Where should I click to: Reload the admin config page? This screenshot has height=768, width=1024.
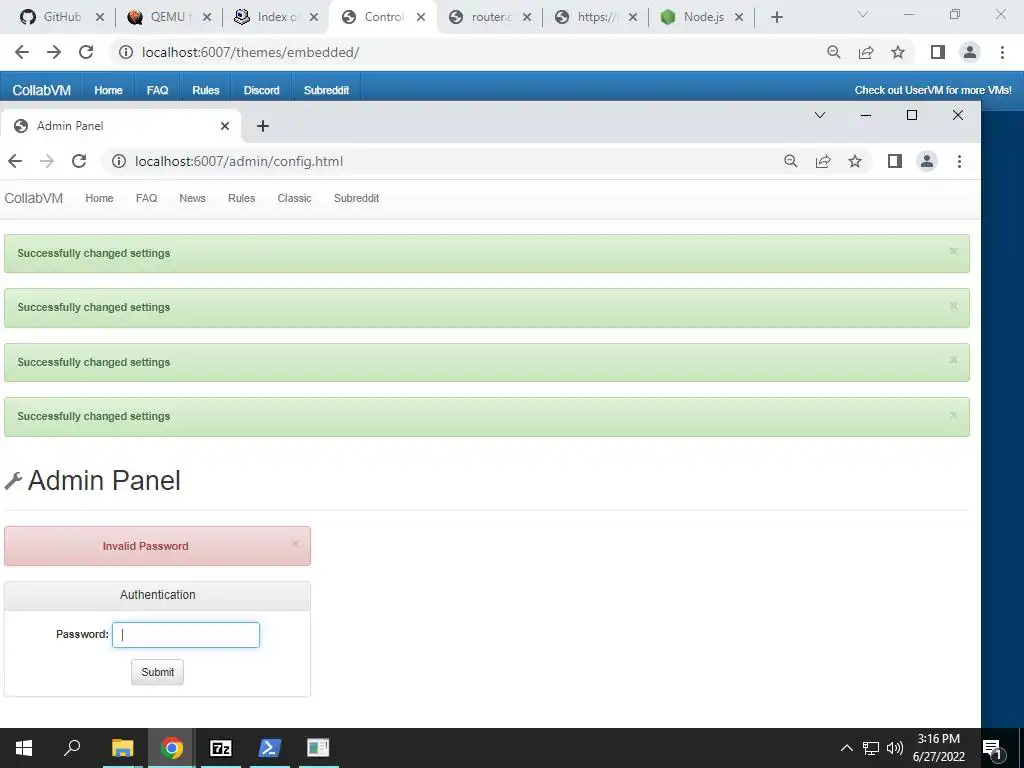pos(79,161)
